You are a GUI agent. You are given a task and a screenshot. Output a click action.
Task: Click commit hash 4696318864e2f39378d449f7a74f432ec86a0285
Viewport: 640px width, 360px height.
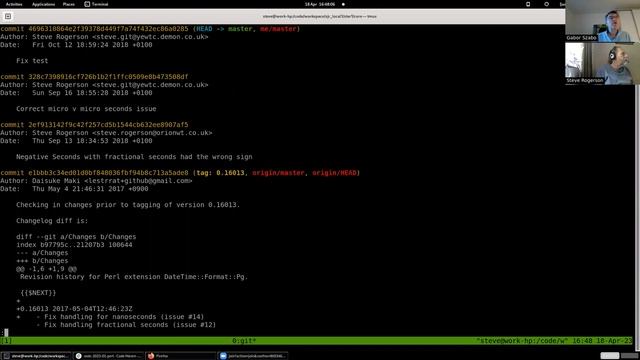pos(108,29)
